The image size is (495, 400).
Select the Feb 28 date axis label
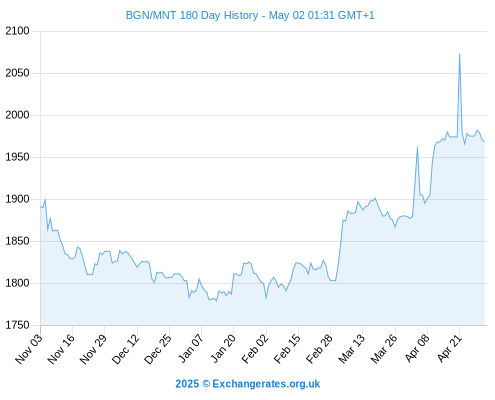(x=320, y=348)
